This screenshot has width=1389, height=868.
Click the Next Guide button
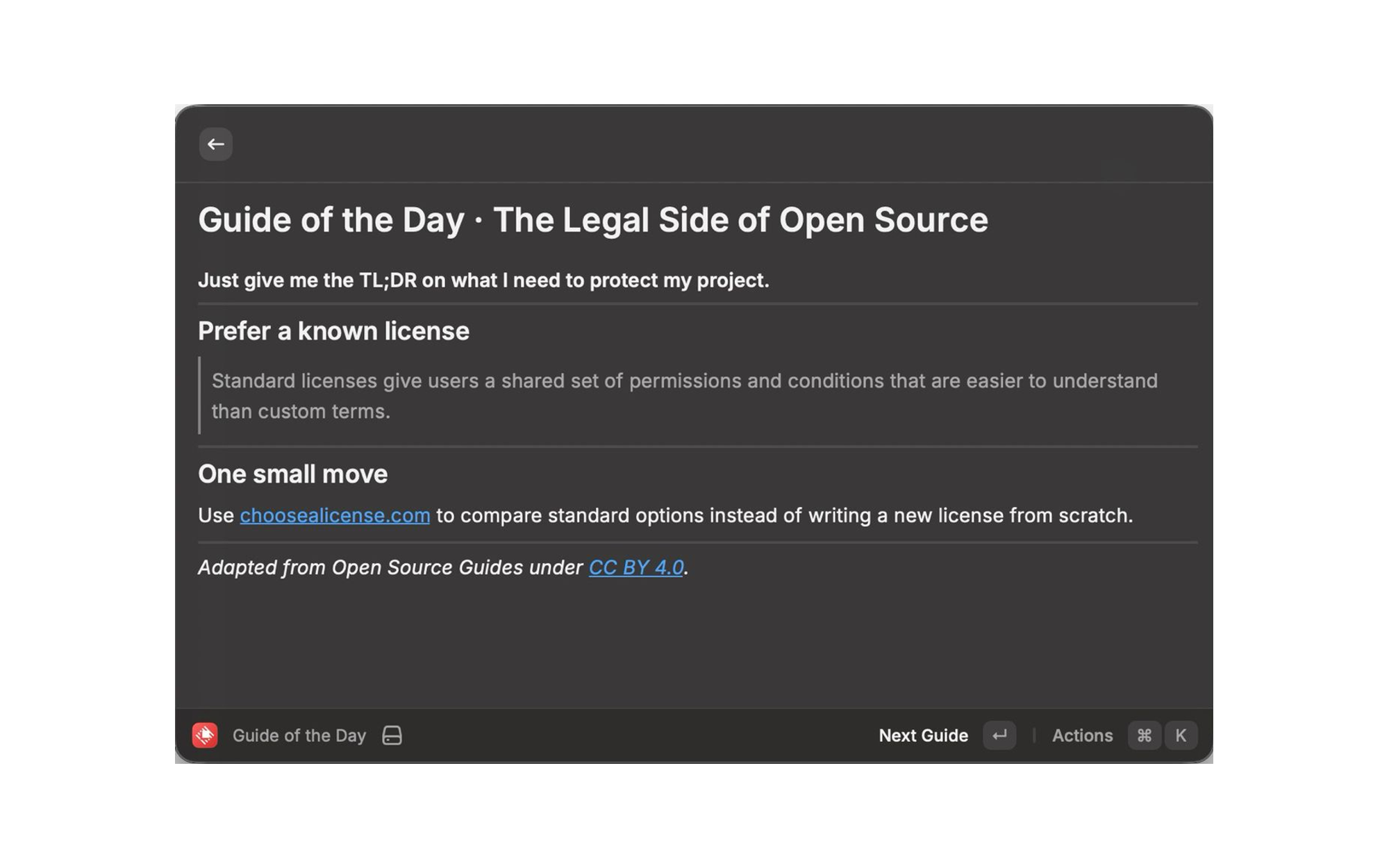pyautogui.click(x=923, y=735)
